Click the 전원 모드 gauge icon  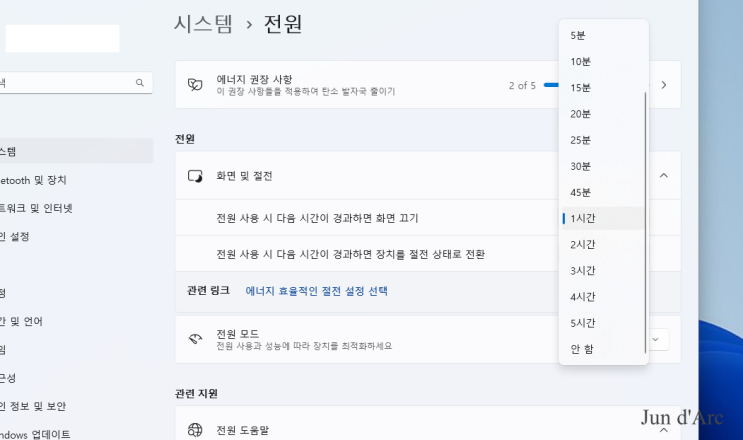[x=195, y=339]
